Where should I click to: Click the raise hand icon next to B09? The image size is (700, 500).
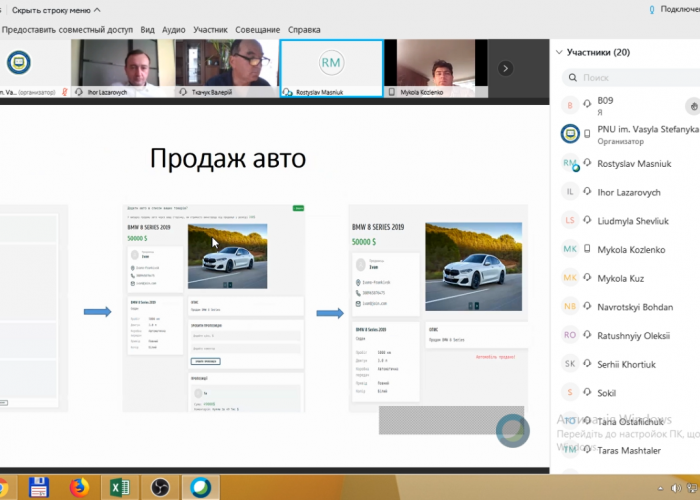point(693,105)
